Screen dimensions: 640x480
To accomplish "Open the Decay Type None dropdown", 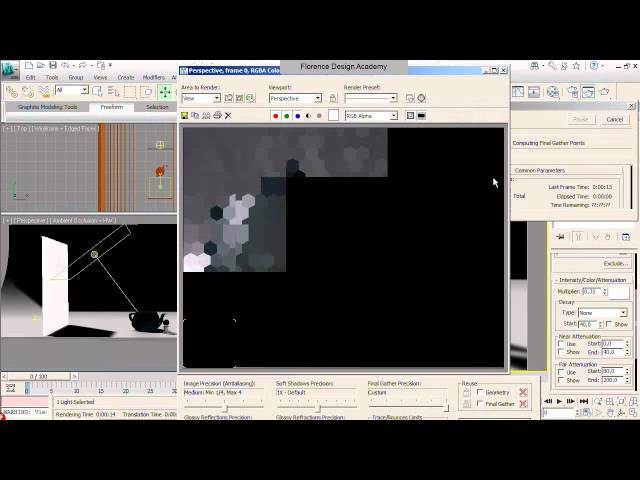I will 602,313.
